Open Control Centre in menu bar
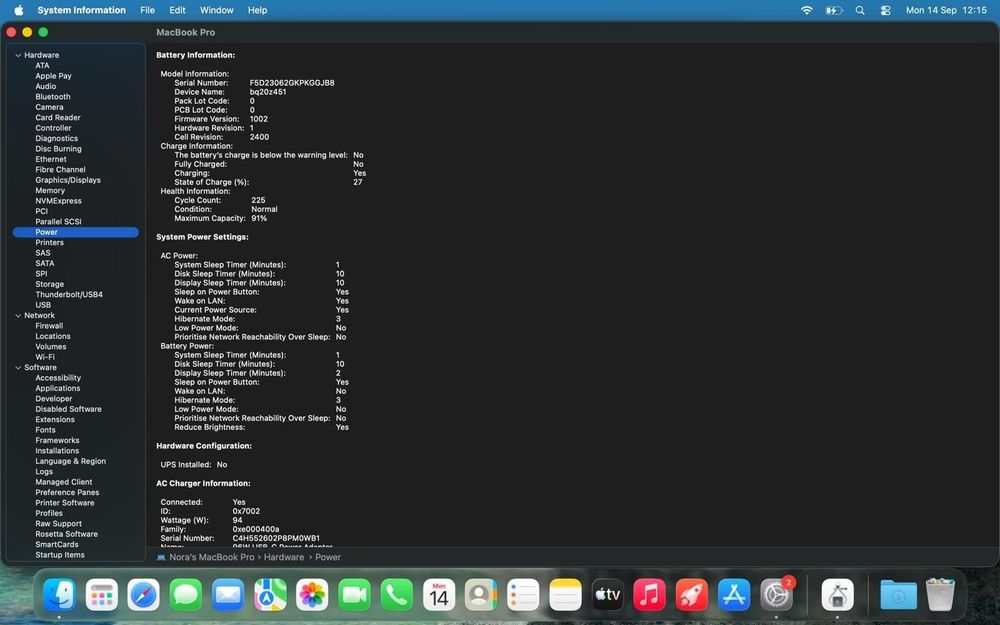The image size is (1000, 625). [x=885, y=10]
